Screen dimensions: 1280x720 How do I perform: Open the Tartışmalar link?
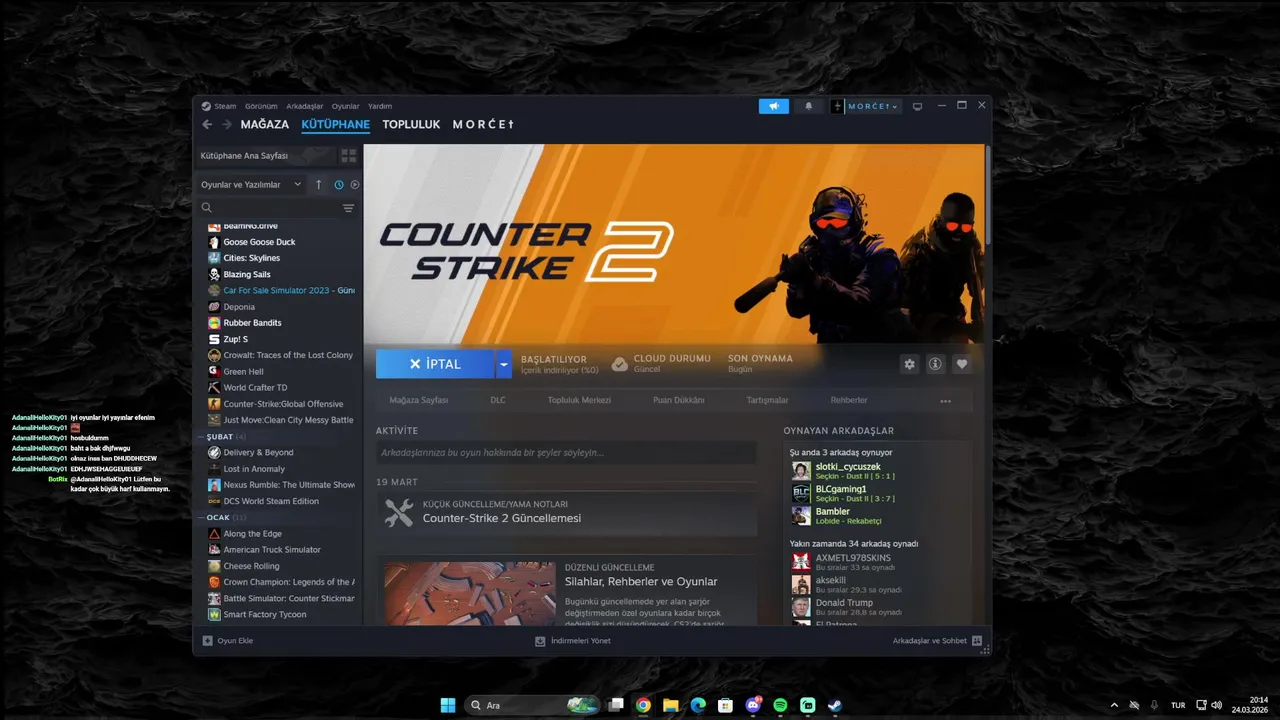tap(767, 400)
